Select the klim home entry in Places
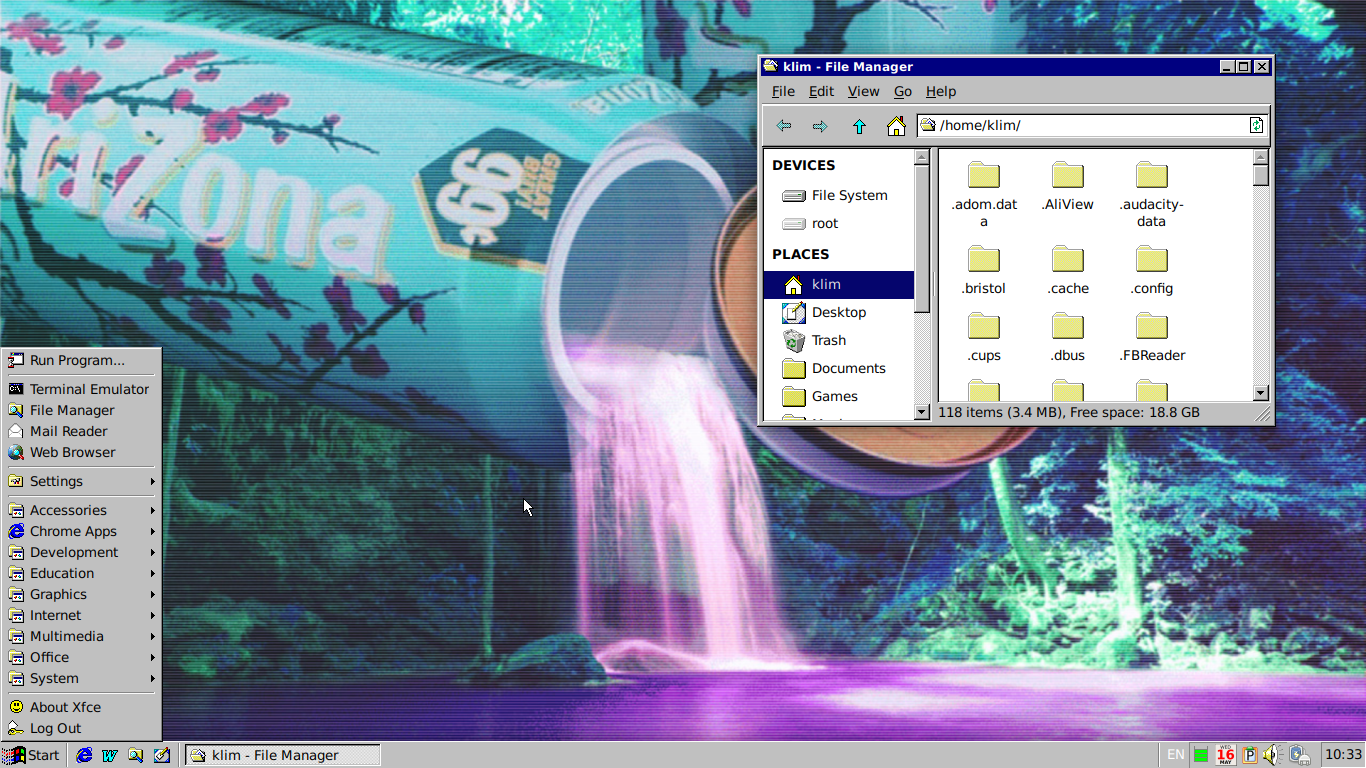1366x768 pixels. pyautogui.click(x=838, y=284)
